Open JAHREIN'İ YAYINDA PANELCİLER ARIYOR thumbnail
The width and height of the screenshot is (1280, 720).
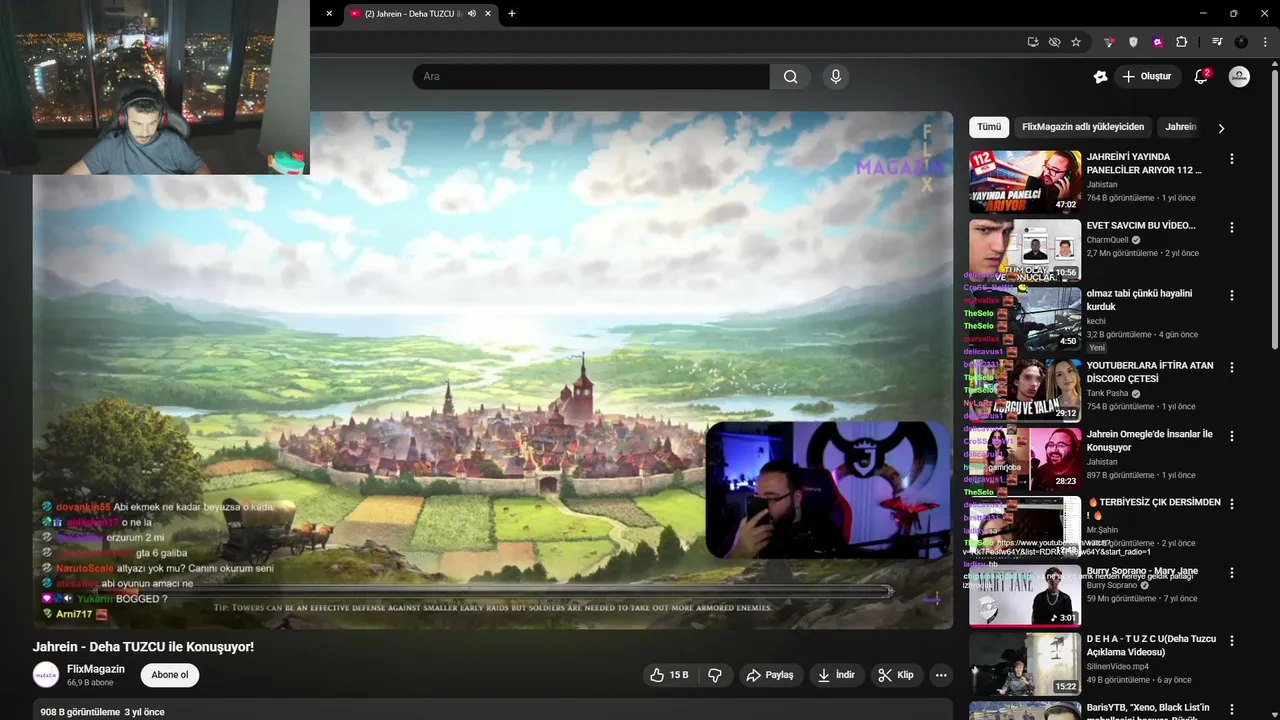coord(1025,182)
